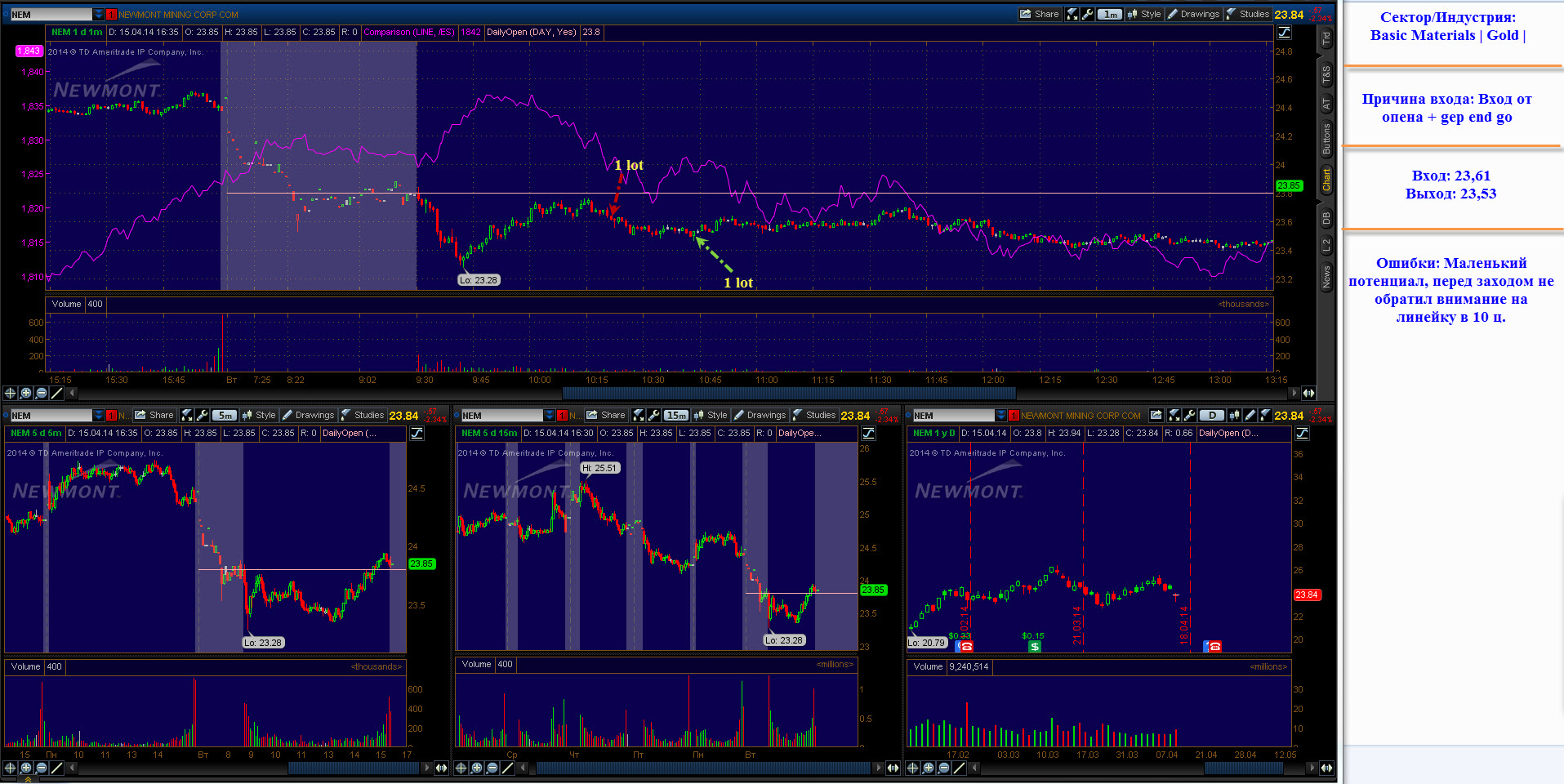The height and width of the screenshot is (784, 1564).
Task: Select line drawing tool under top chart
Action: [x=57, y=393]
